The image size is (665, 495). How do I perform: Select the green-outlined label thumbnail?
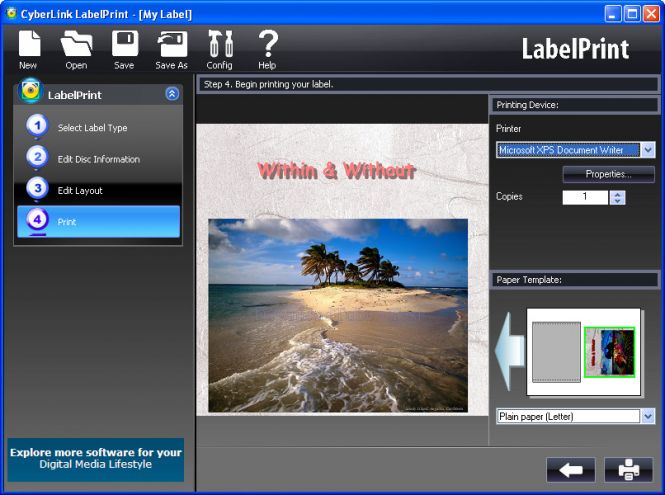point(609,352)
